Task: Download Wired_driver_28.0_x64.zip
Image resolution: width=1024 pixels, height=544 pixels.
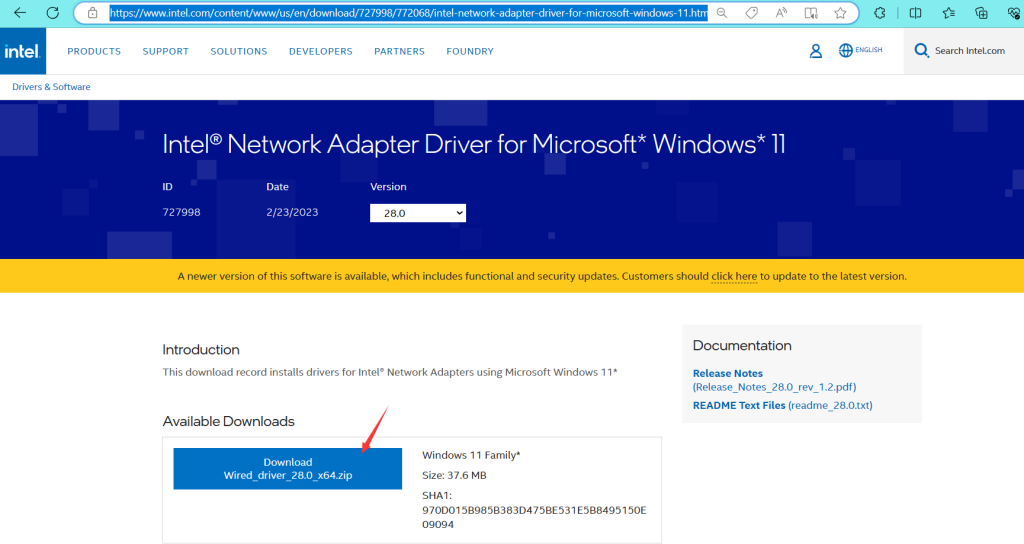Action: pyautogui.click(x=288, y=469)
